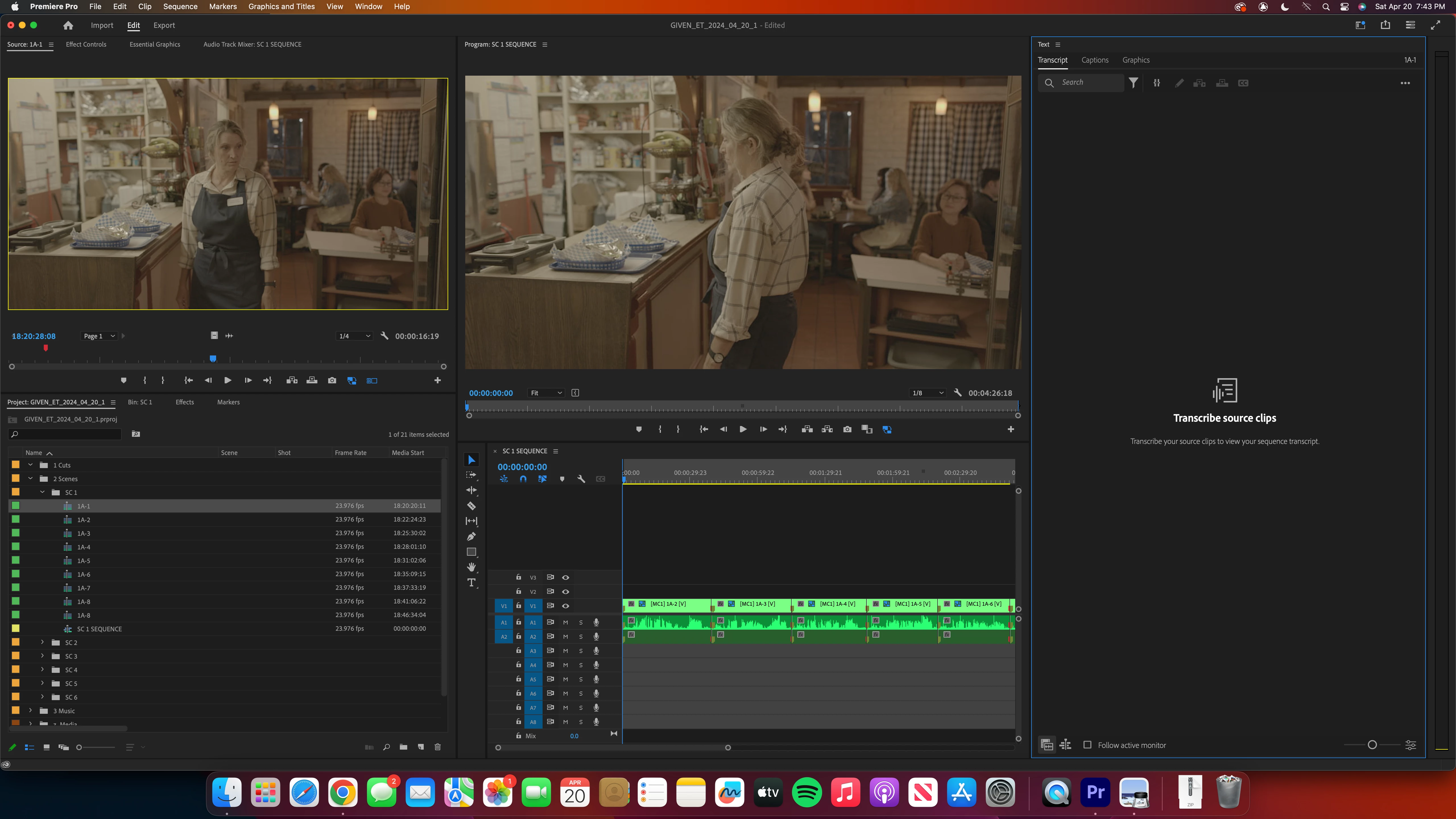Viewport: 1456px width, 819px height.
Task: Toggle Snap in Timeline magnet icon
Action: tap(523, 479)
